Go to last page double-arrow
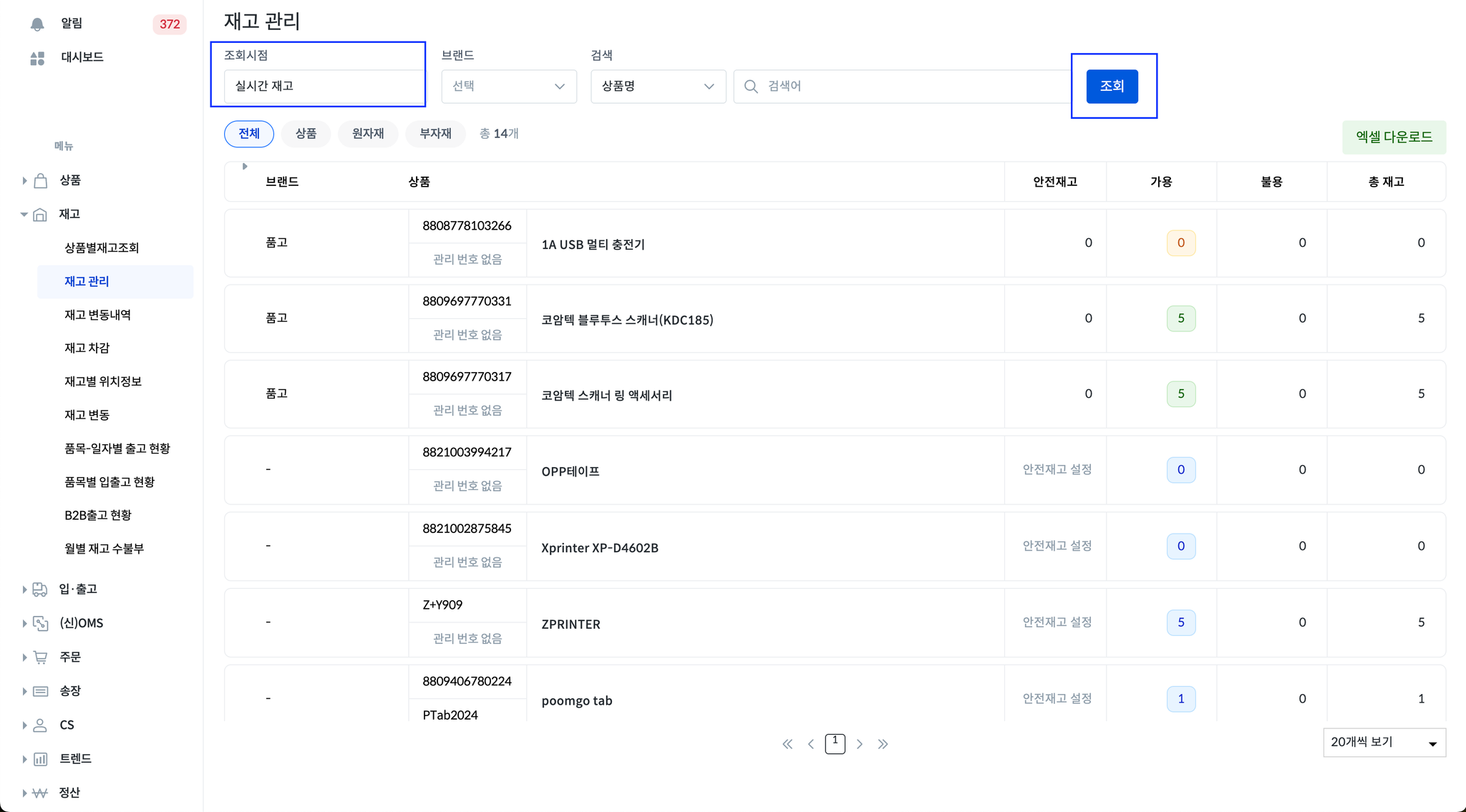 point(883,744)
